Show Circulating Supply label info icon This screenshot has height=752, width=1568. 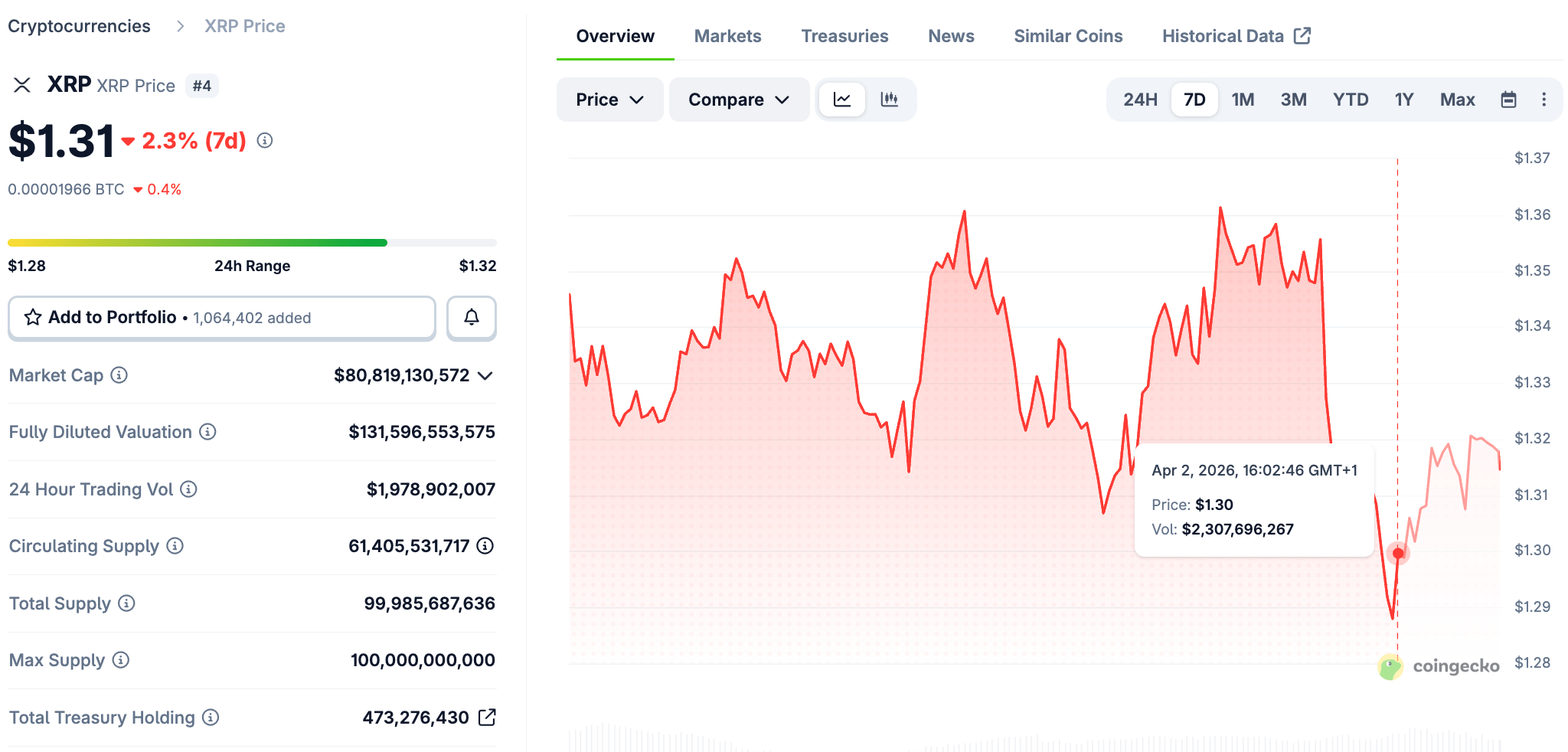tap(175, 546)
